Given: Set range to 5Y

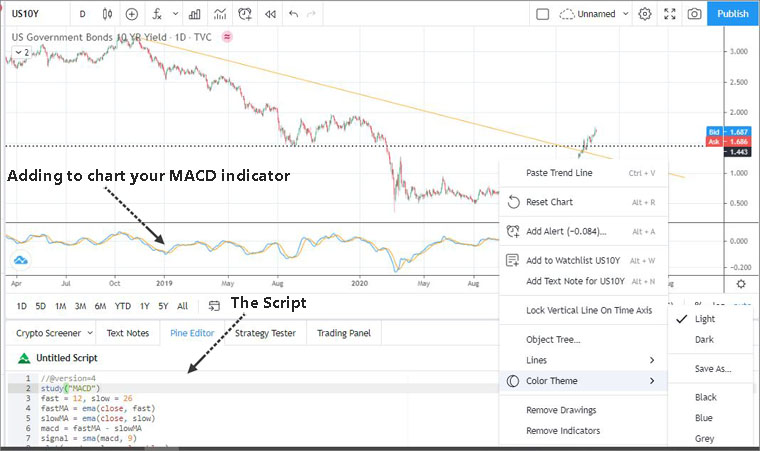Looking at the screenshot, I should (163, 306).
